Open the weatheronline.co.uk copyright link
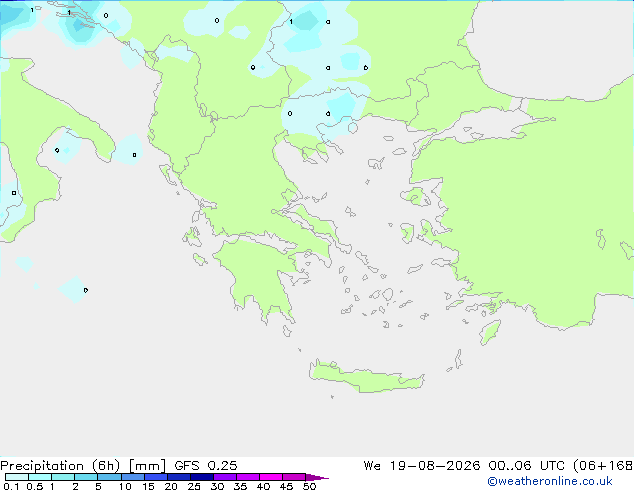Screen dimensions: 634x490 [x=550, y=481]
